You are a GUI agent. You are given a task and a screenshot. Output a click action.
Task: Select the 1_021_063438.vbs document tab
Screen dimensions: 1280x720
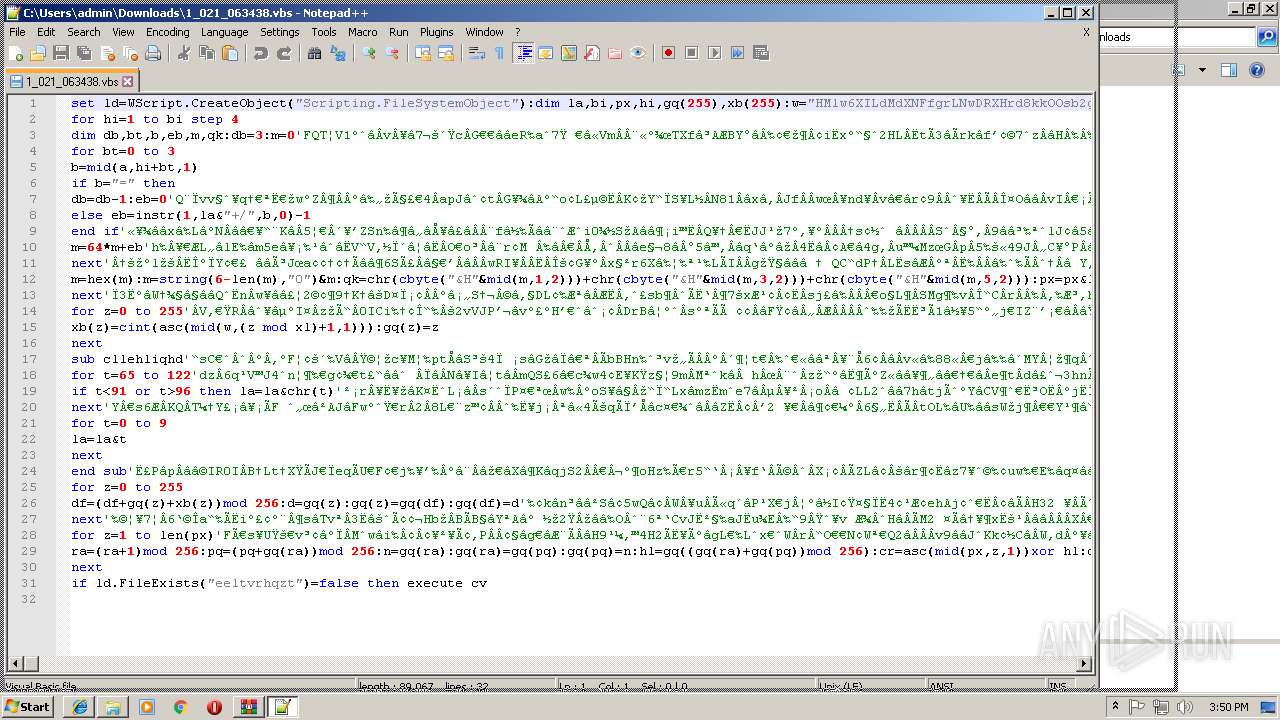(x=71, y=81)
